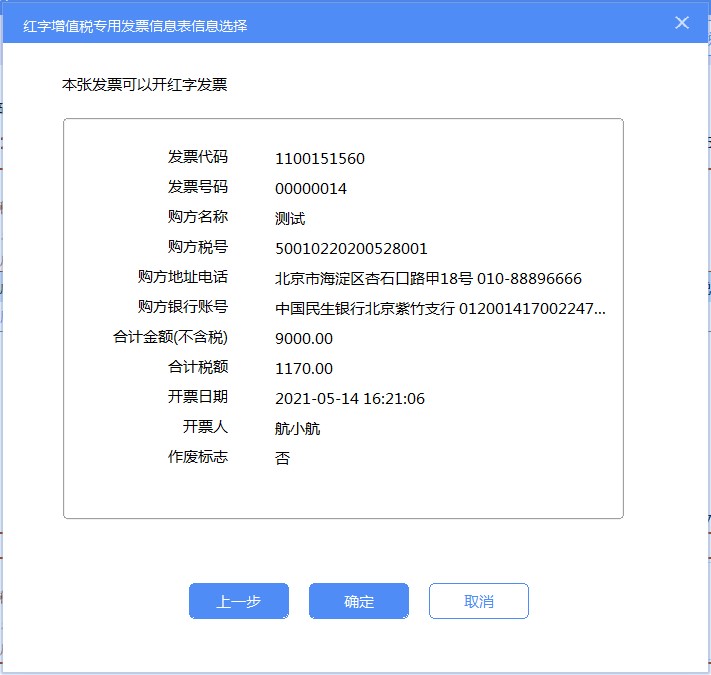711x675 pixels.
Task: Select buyer tax number 50010220200528001
Action: [x=351, y=248]
